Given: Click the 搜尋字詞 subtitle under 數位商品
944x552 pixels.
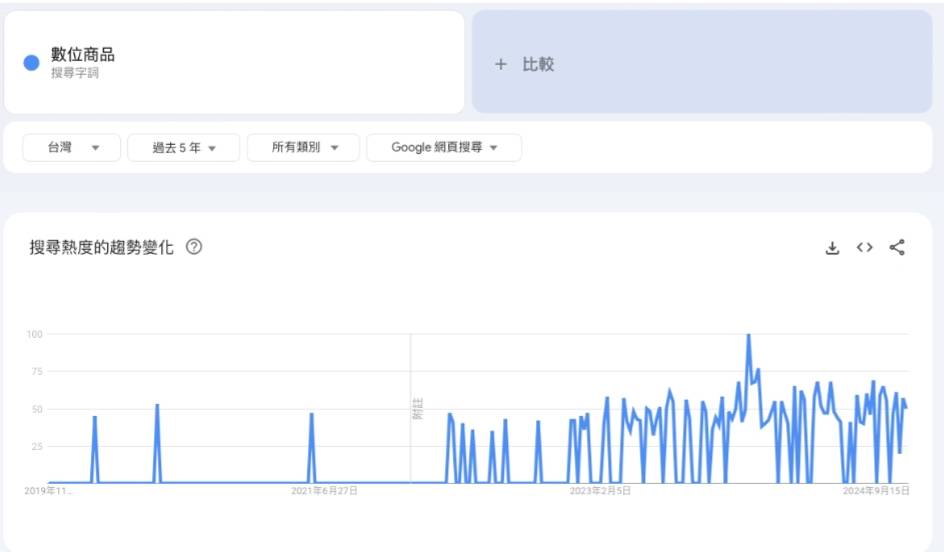Looking at the screenshot, I should tap(75, 73).
